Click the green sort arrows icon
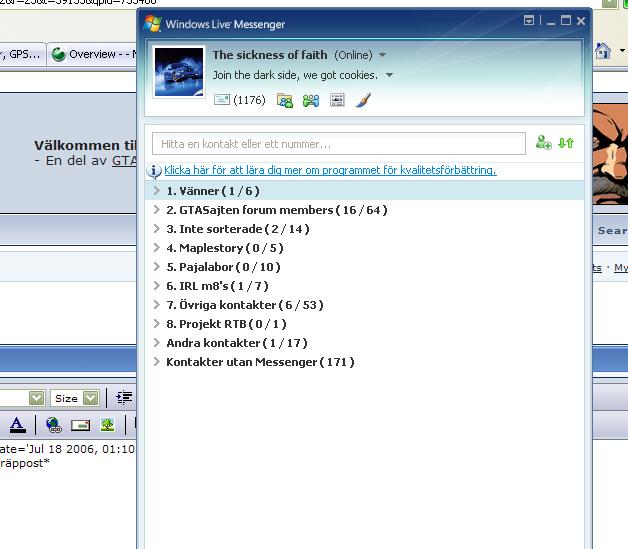Screen dimensions: 628x549 click(x=566, y=143)
